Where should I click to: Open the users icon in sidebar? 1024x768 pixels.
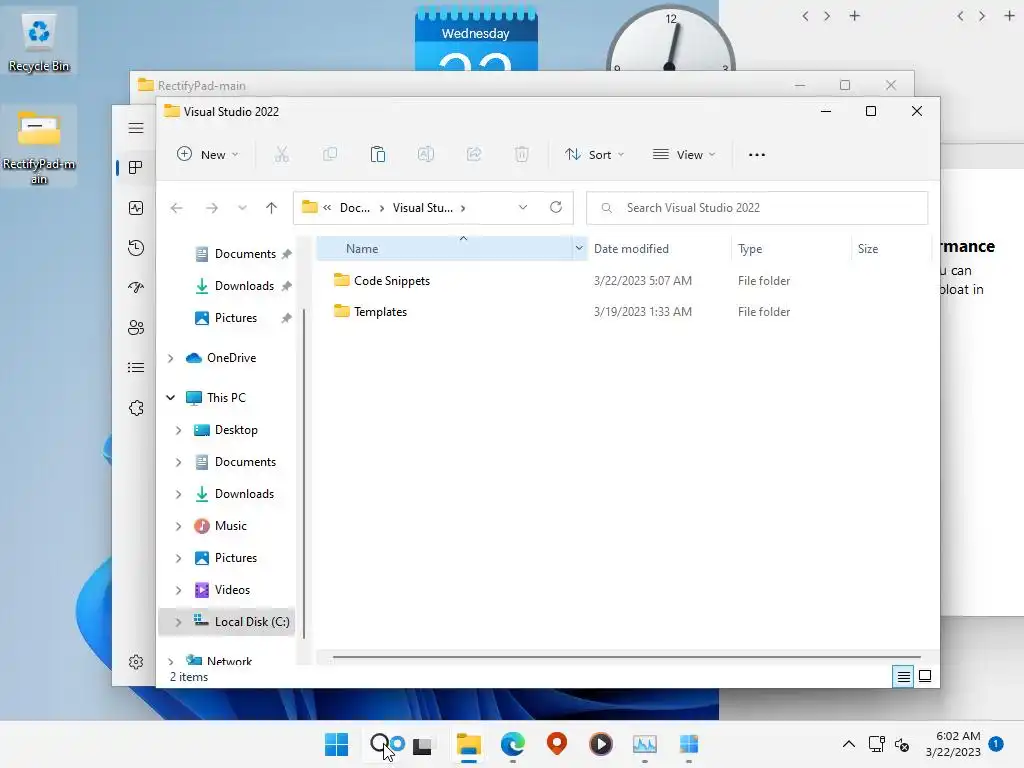(x=136, y=328)
